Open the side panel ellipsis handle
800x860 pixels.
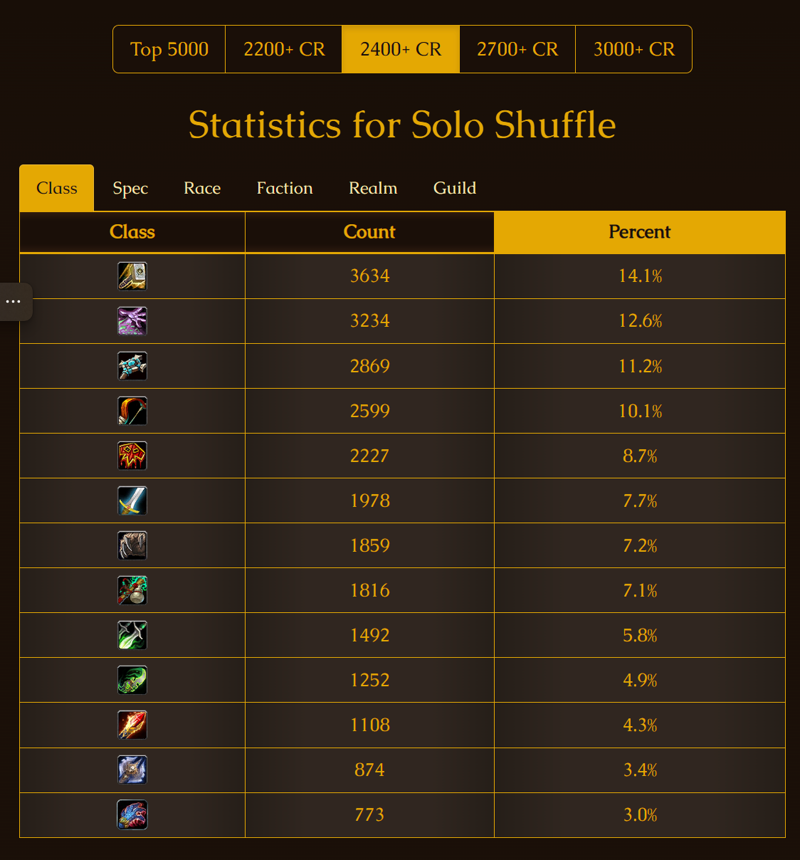(x=14, y=302)
